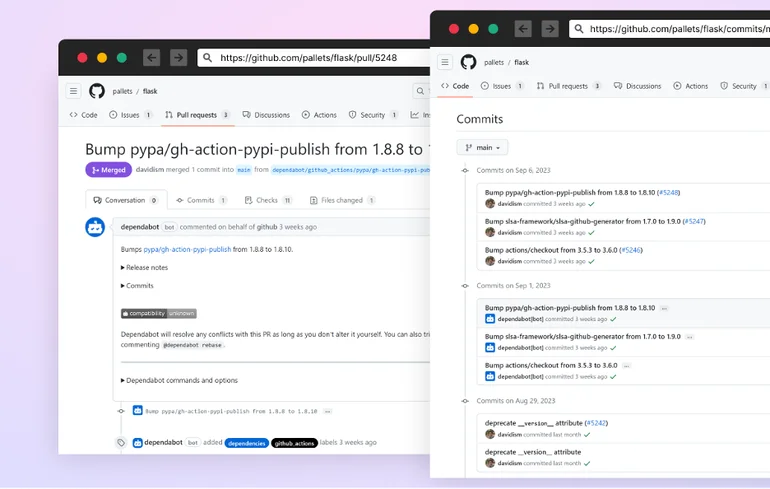Click the forward arrow in the pull request browser

178,58
